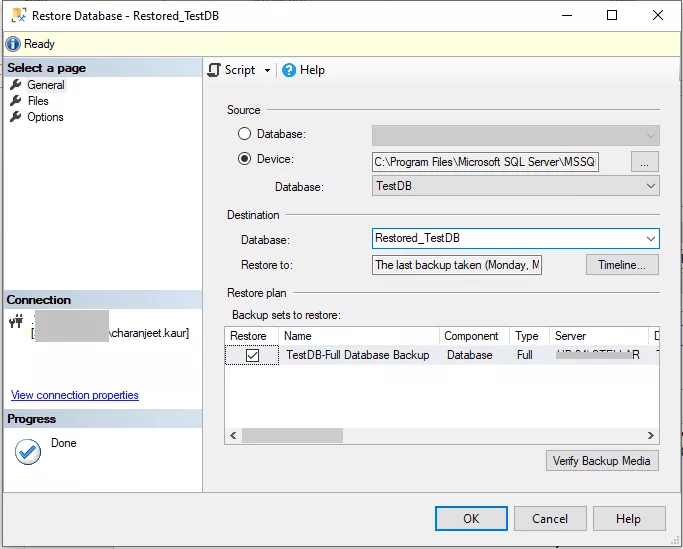Select the Database source radio button

245,134
